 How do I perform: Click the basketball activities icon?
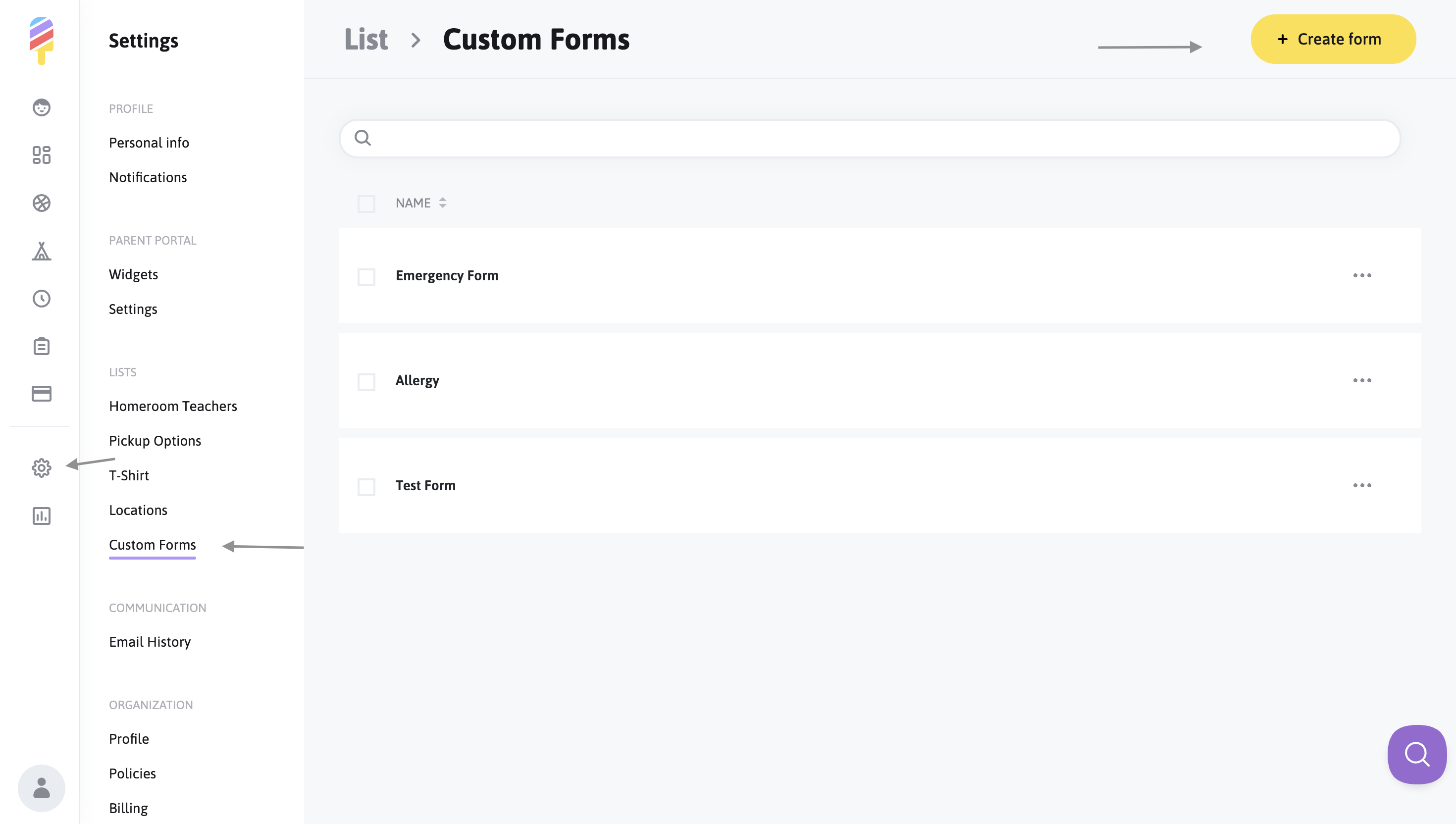[41, 203]
